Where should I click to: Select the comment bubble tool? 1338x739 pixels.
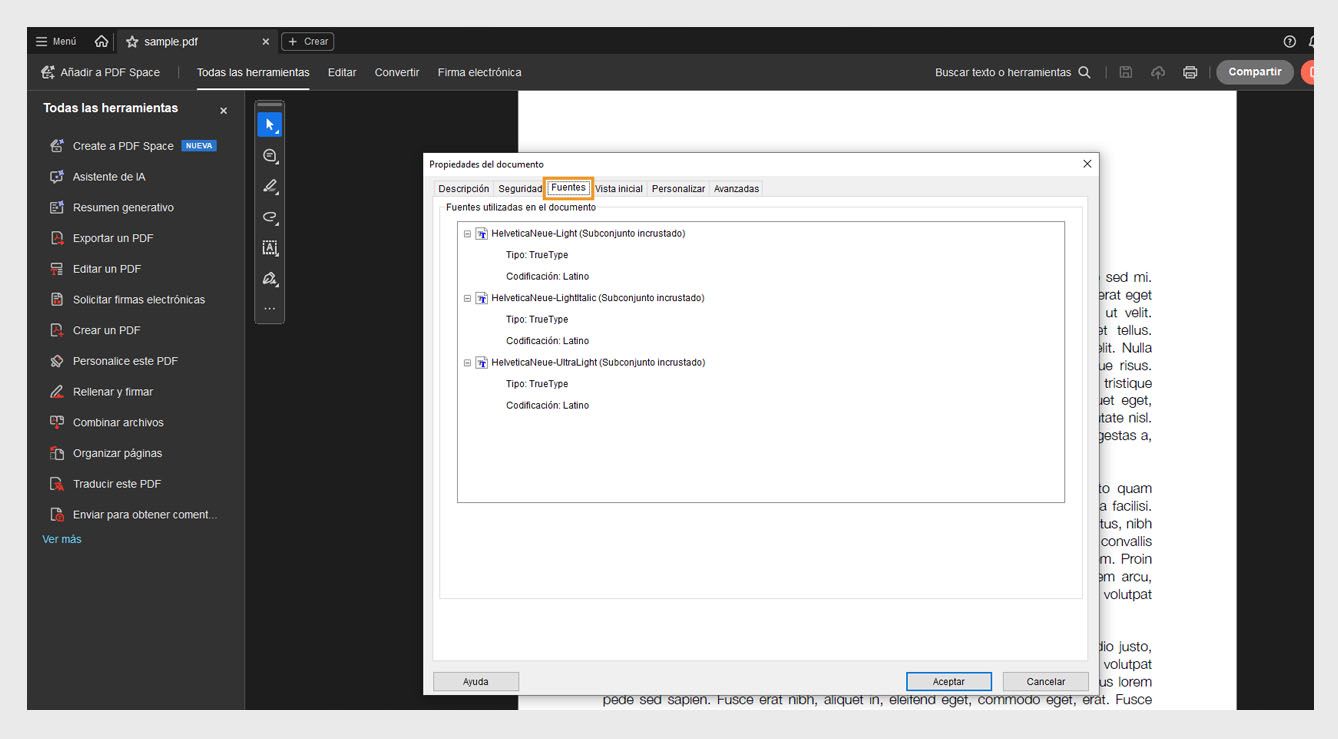click(269, 156)
